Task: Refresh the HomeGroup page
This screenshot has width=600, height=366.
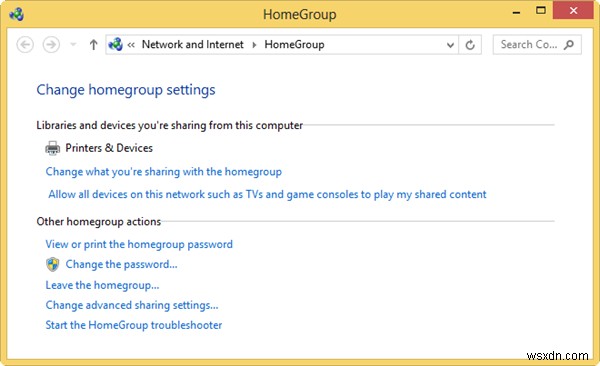Action: 470,45
